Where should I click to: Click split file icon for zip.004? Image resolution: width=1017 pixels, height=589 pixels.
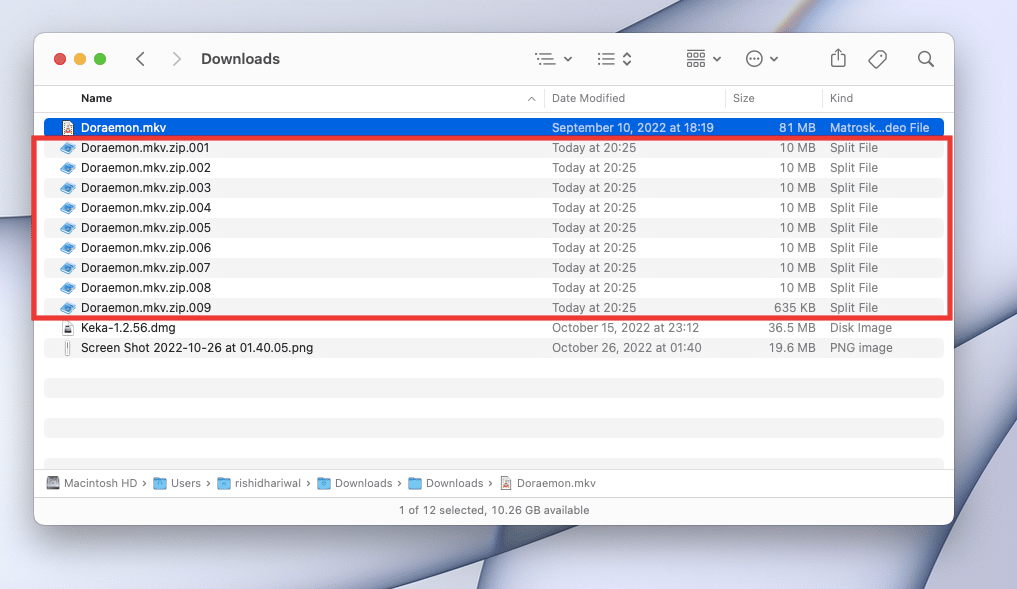coord(67,208)
